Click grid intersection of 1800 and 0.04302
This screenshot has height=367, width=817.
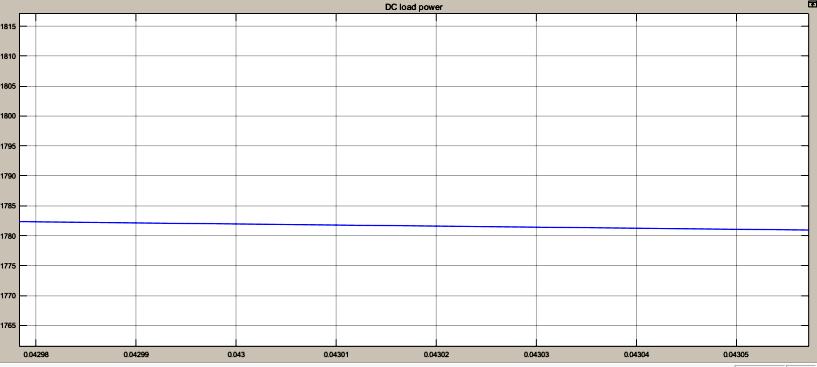tap(436, 116)
